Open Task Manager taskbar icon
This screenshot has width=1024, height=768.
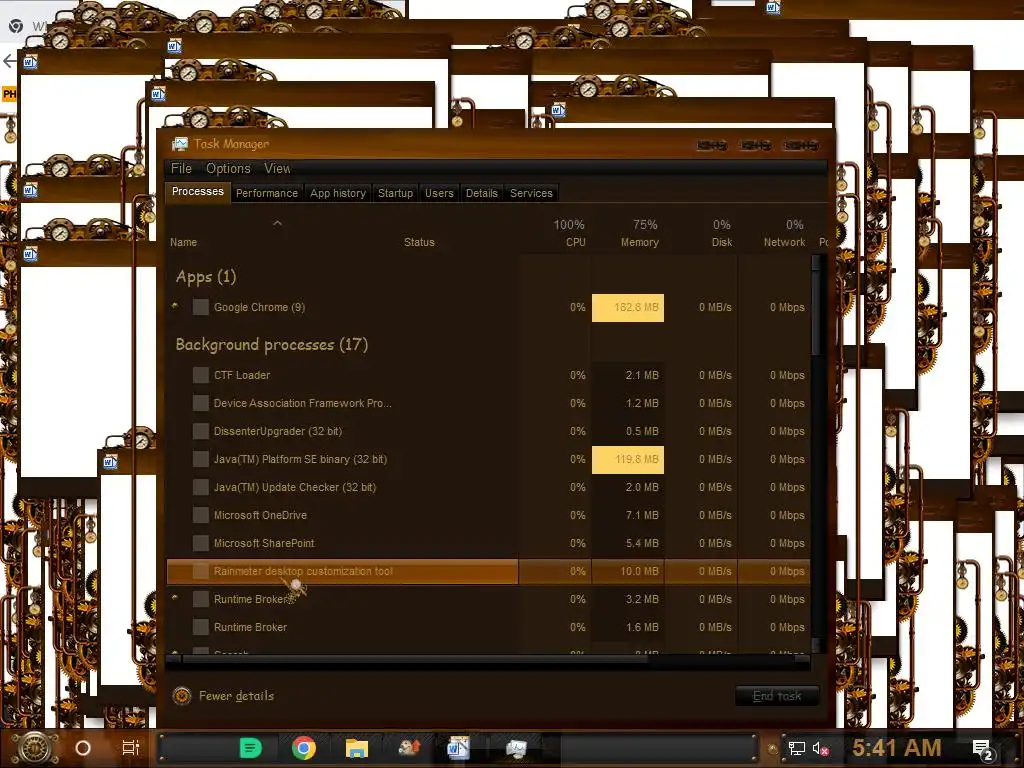(516, 748)
